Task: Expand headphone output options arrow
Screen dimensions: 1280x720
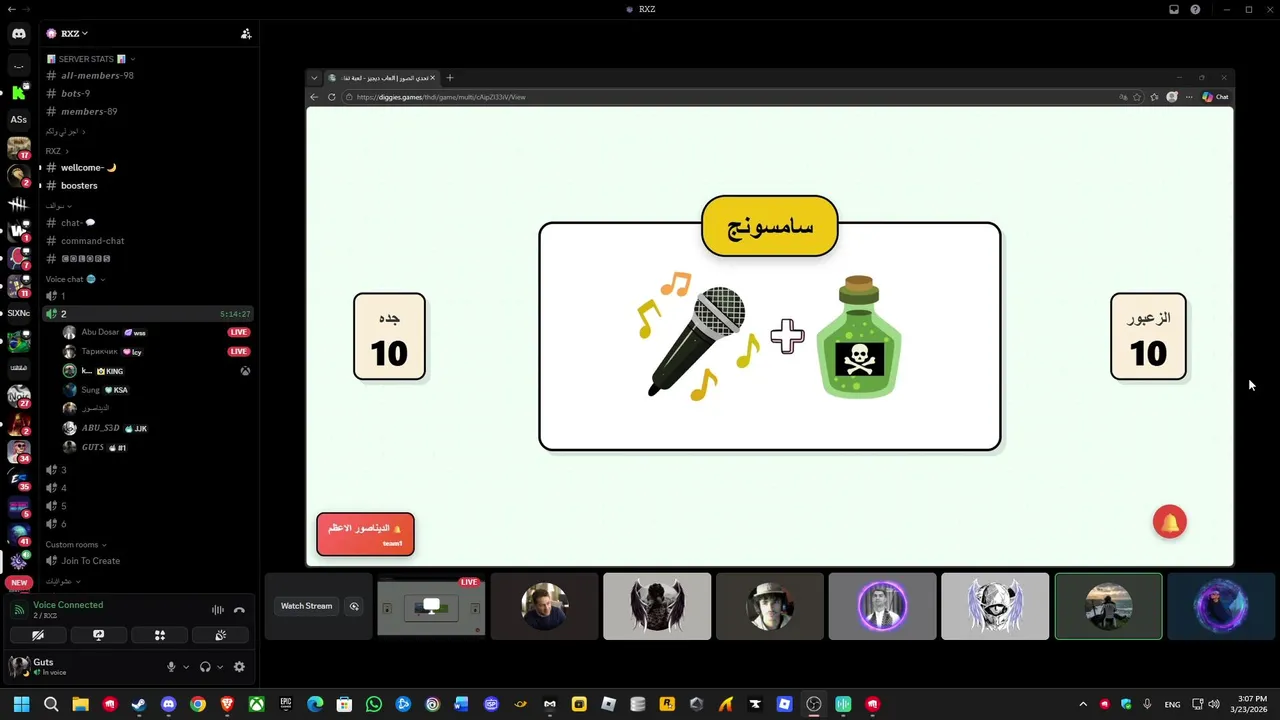Action: click(x=219, y=667)
